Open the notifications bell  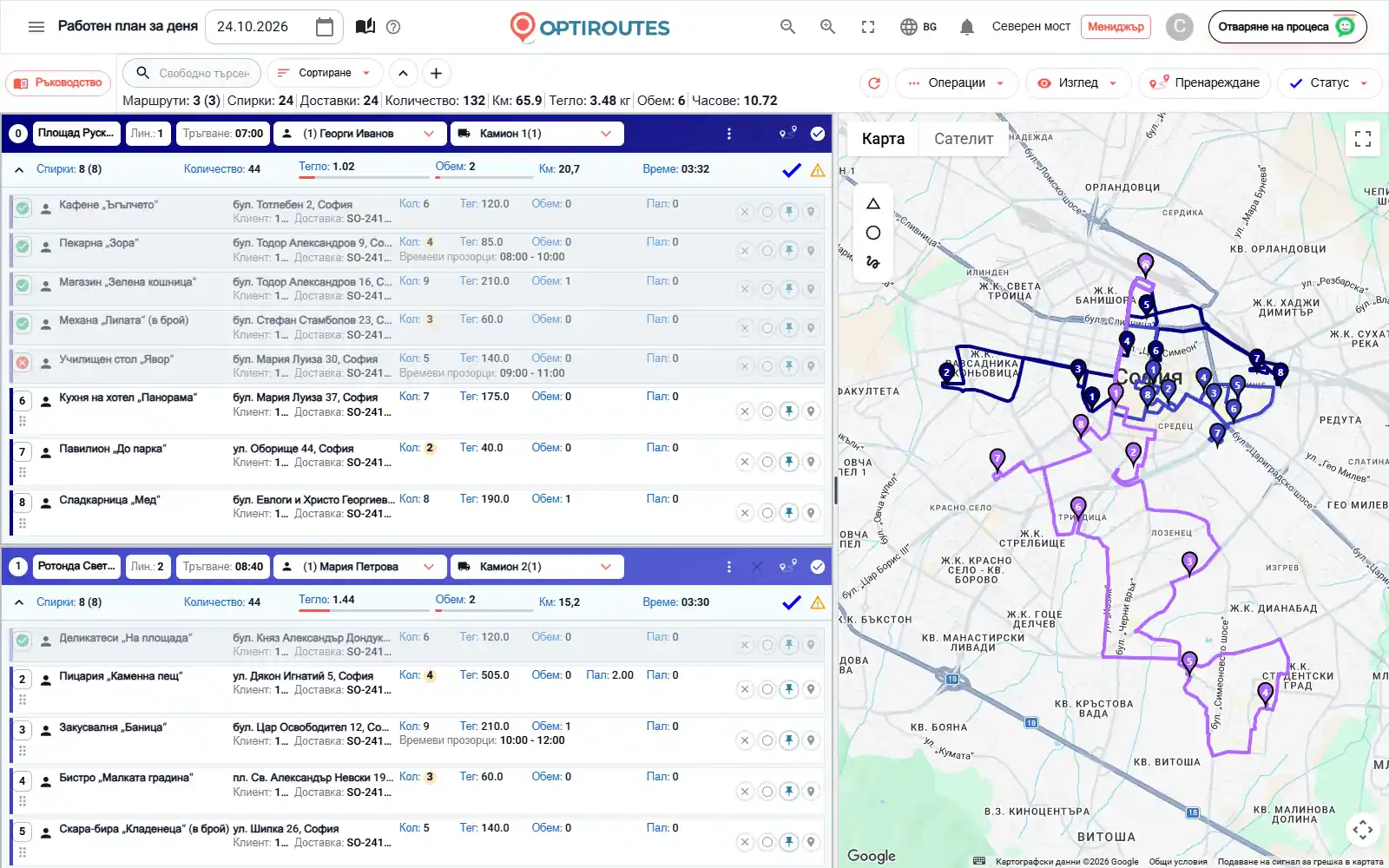click(x=966, y=27)
